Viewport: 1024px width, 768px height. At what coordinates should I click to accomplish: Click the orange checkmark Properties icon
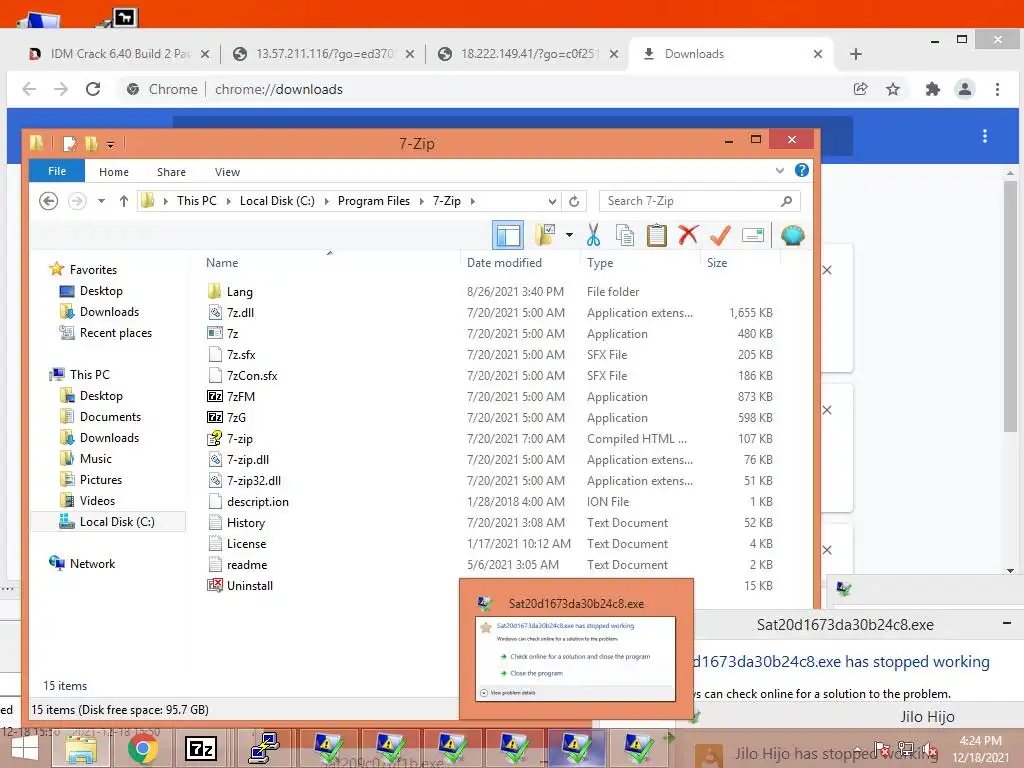tap(720, 235)
